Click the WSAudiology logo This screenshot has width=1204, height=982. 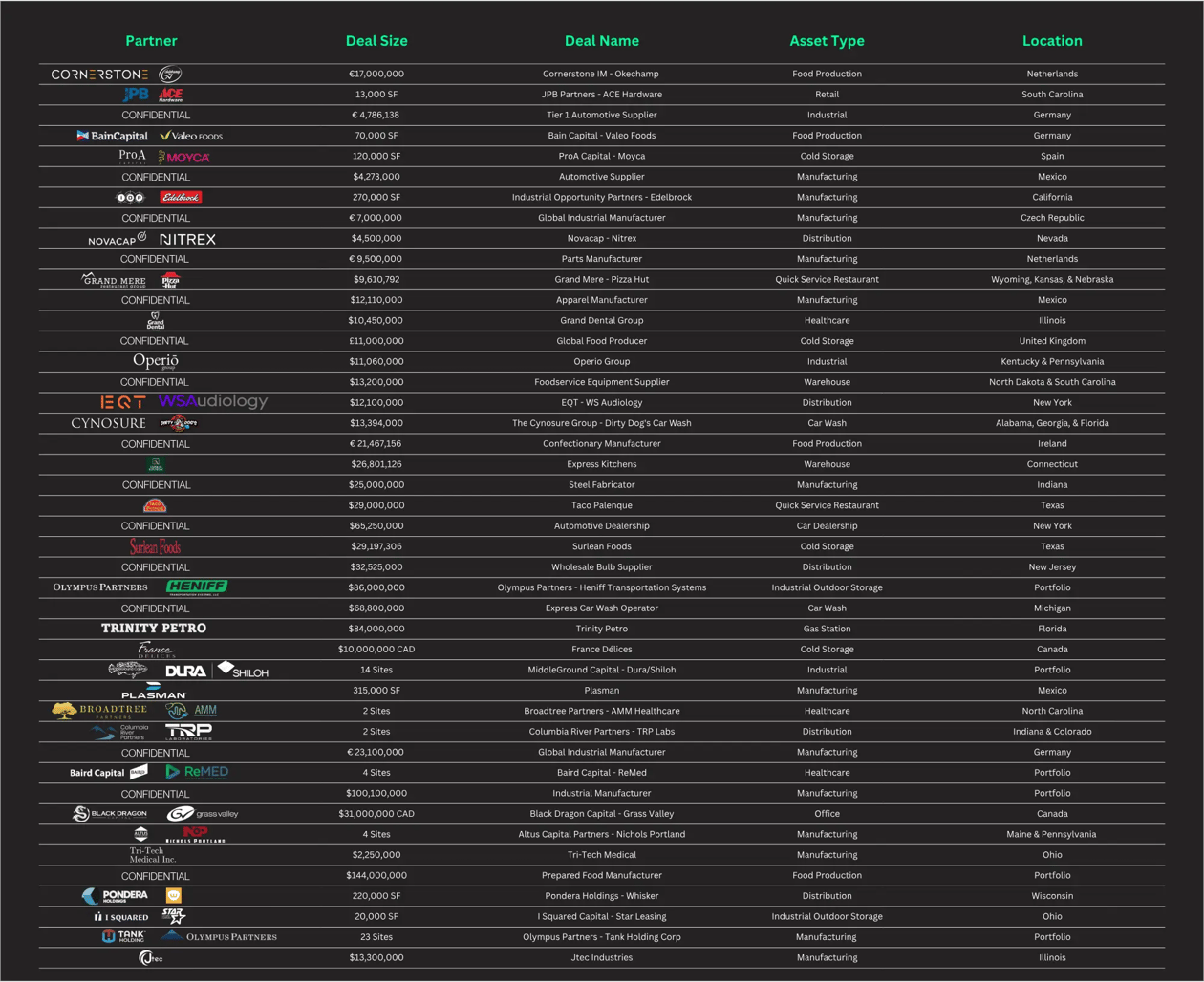pos(213,402)
